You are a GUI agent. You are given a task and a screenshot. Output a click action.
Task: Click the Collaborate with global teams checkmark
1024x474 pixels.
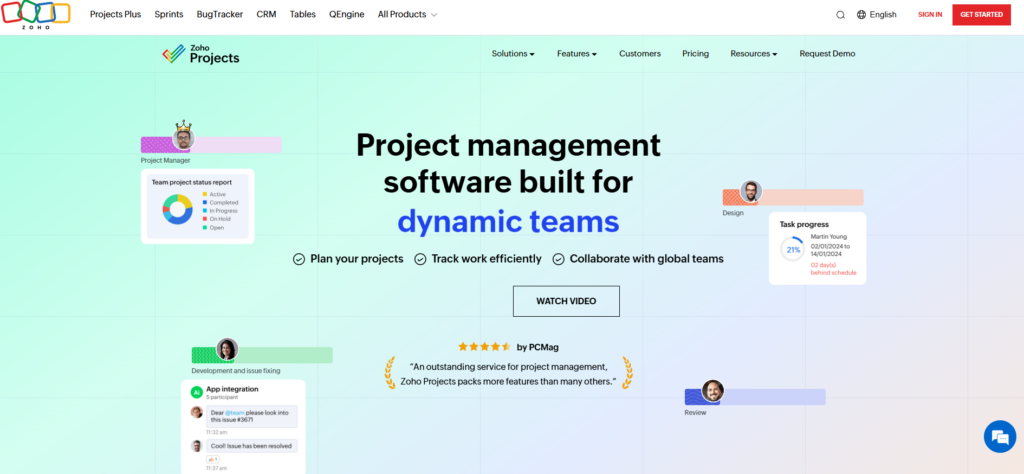tap(558, 259)
